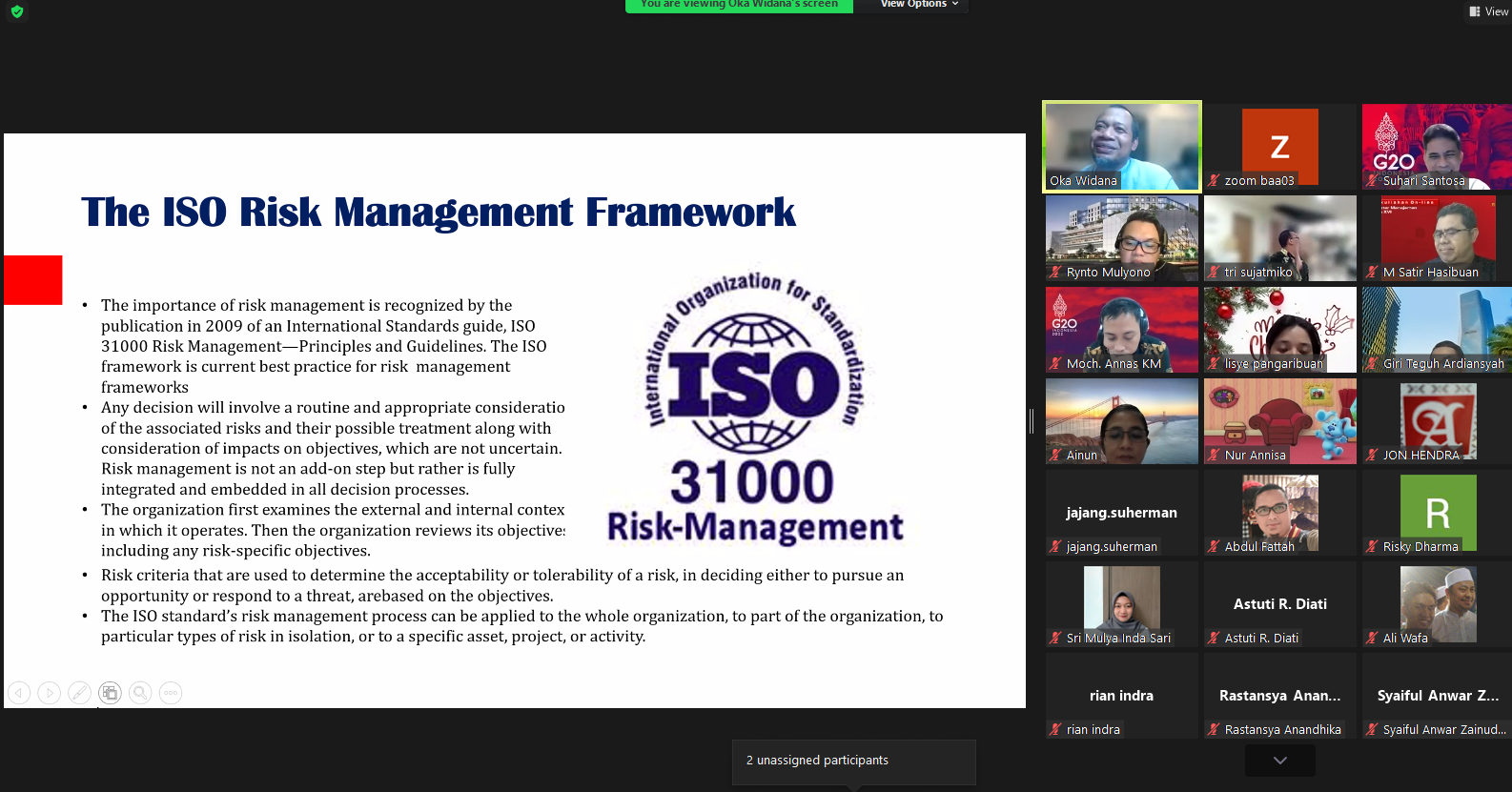This screenshot has width=1512, height=792.
Task: Select Ali Wafa's video tile
Action: [1437, 604]
